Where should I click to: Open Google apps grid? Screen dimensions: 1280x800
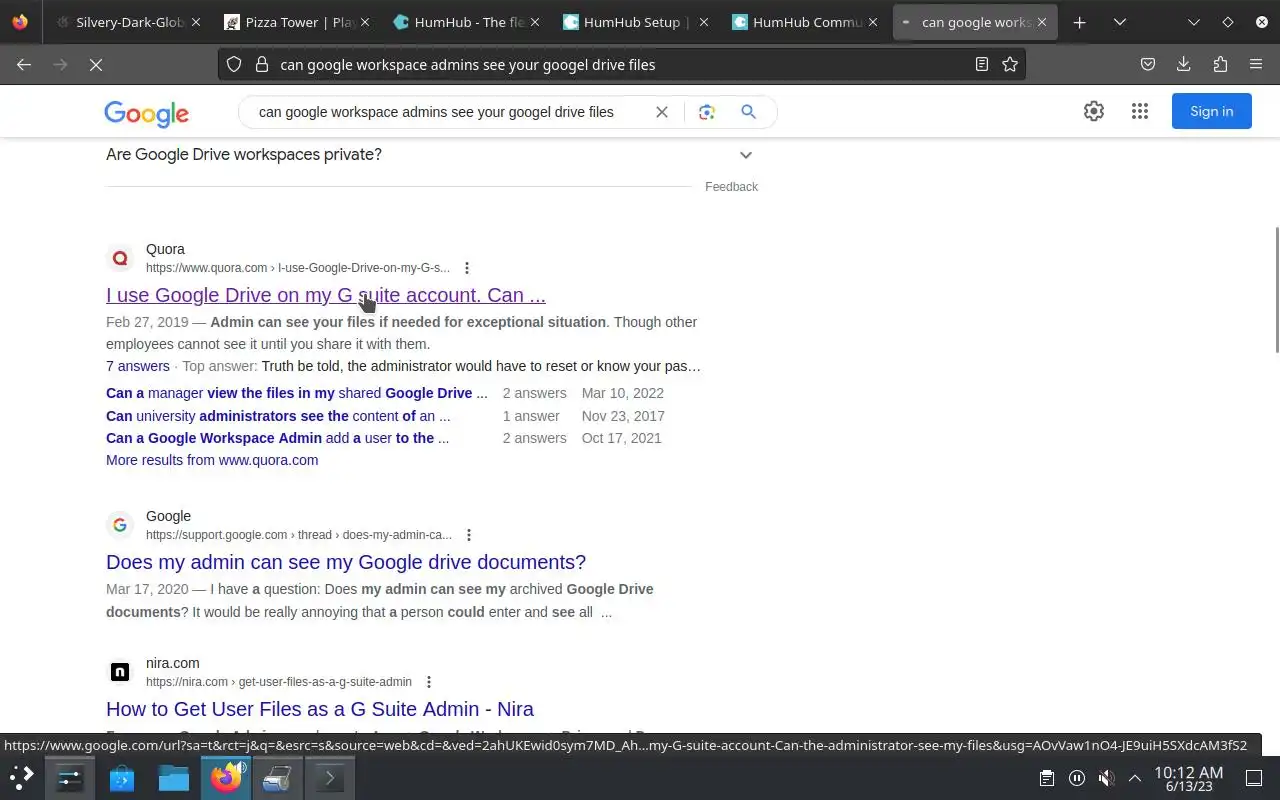[x=1140, y=111]
